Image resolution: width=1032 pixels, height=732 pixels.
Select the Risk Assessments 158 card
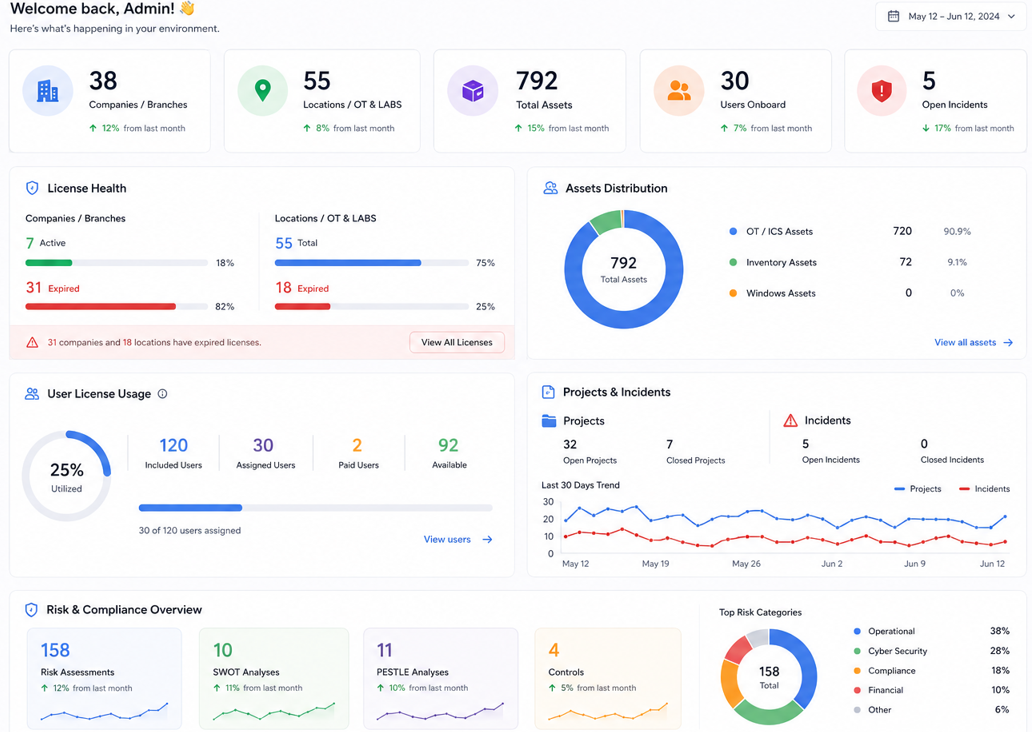click(104, 678)
